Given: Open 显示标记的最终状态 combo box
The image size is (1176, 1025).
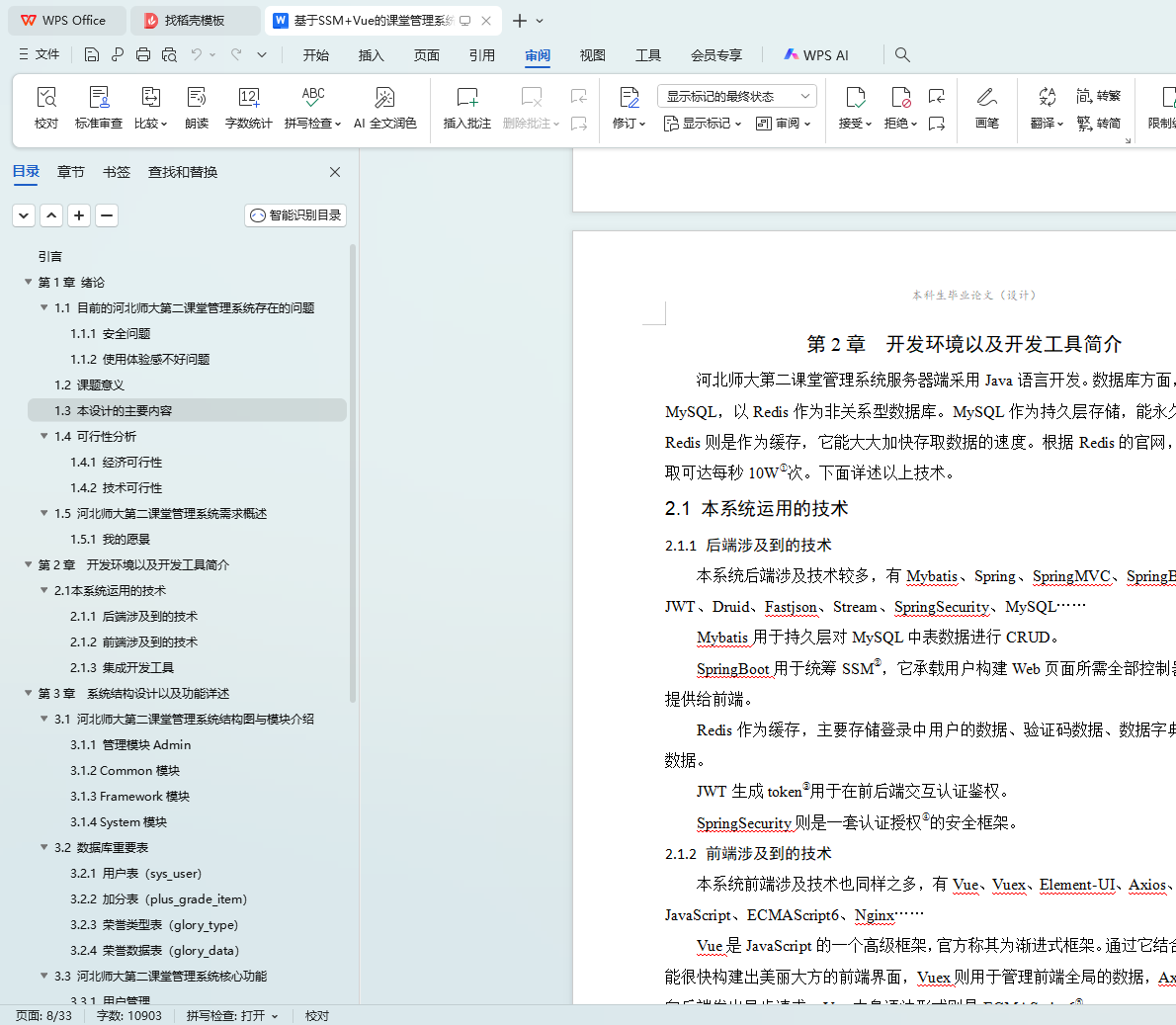Looking at the screenshot, I should (x=736, y=96).
